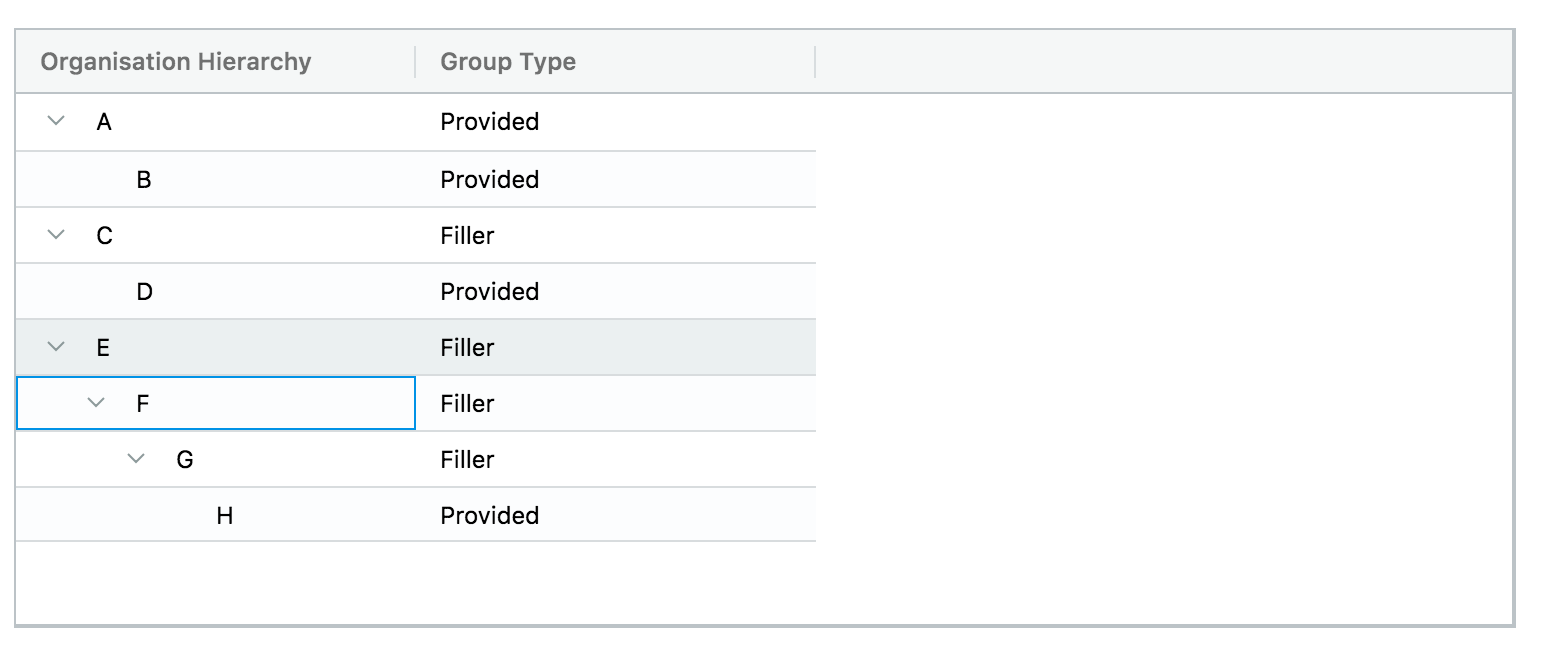The image size is (1544, 646).
Task: Collapse the G group chevron
Action: tap(136, 459)
